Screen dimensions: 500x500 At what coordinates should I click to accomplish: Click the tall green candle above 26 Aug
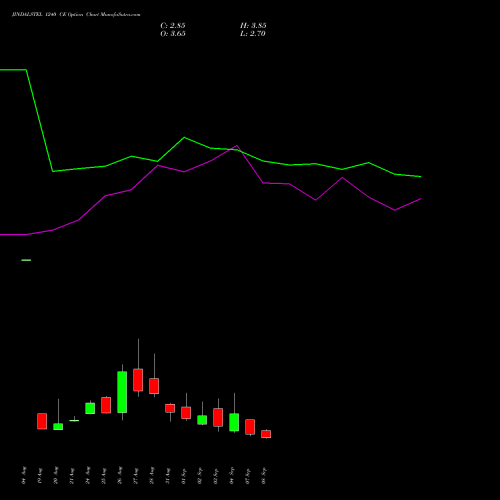[x=122, y=392]
